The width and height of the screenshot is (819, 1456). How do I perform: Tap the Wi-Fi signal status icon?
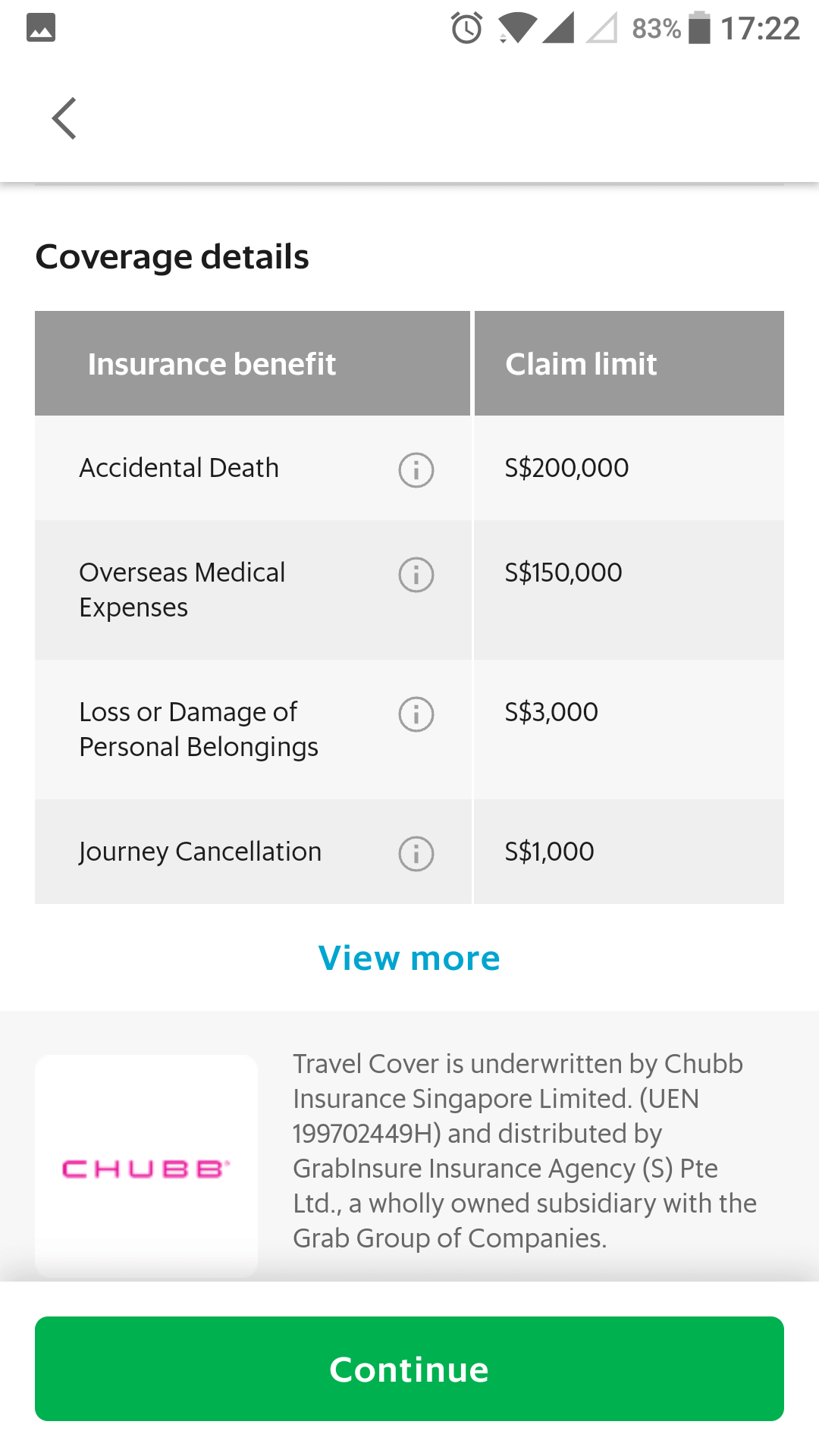click(x=517, y=29)
